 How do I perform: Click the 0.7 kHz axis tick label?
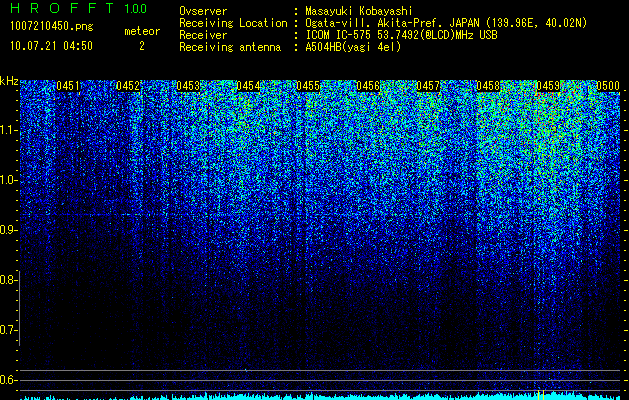tap(8, 330)
